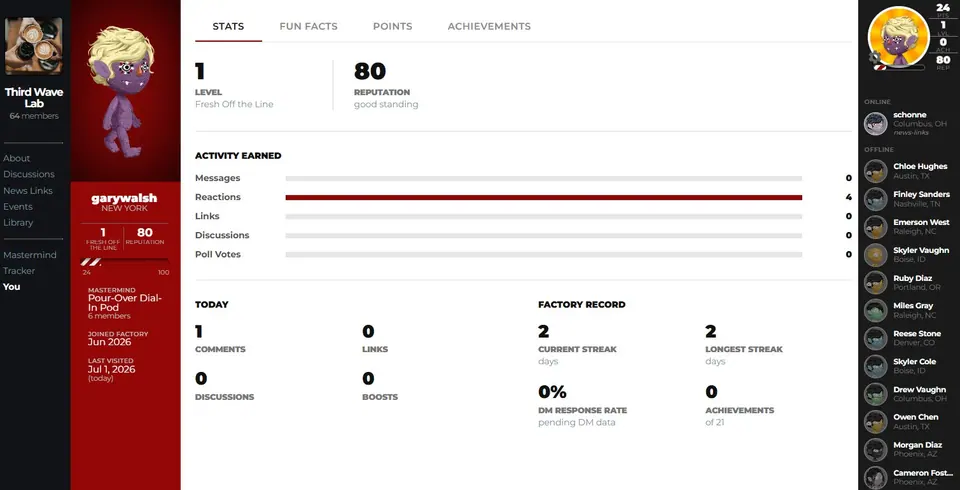
Task: Click the Emerson West name in member list
Action: tap(921, 222)
